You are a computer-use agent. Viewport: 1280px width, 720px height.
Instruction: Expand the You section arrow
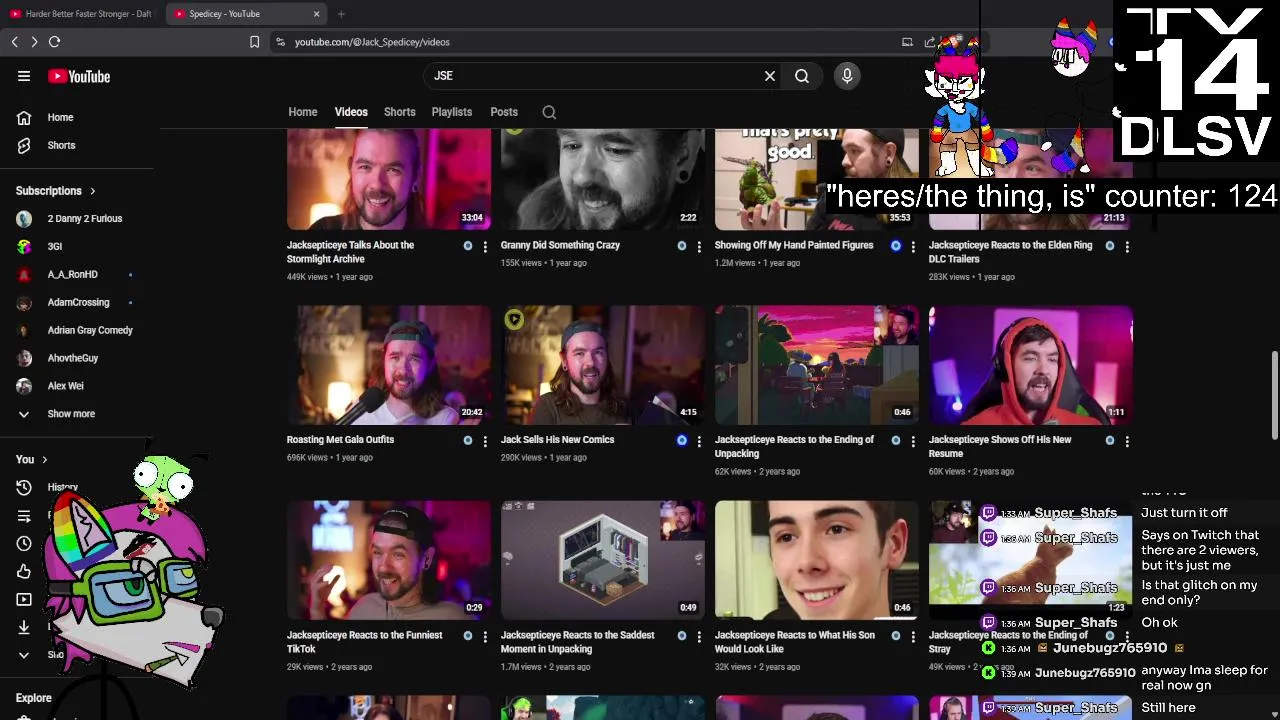tap(44, 460)
